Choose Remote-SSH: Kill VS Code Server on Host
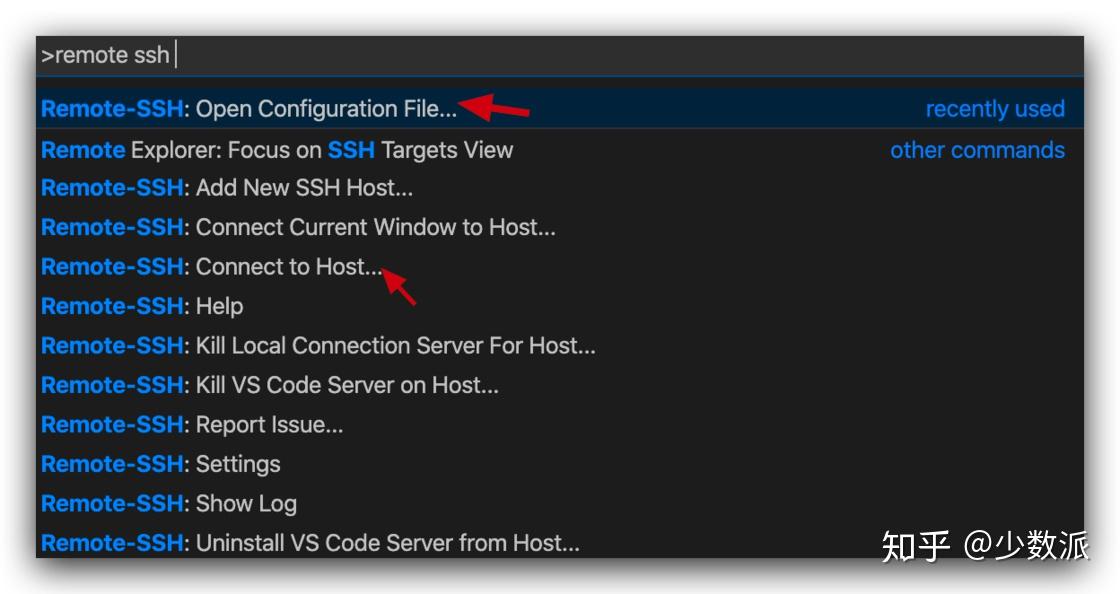 [560, 385]
